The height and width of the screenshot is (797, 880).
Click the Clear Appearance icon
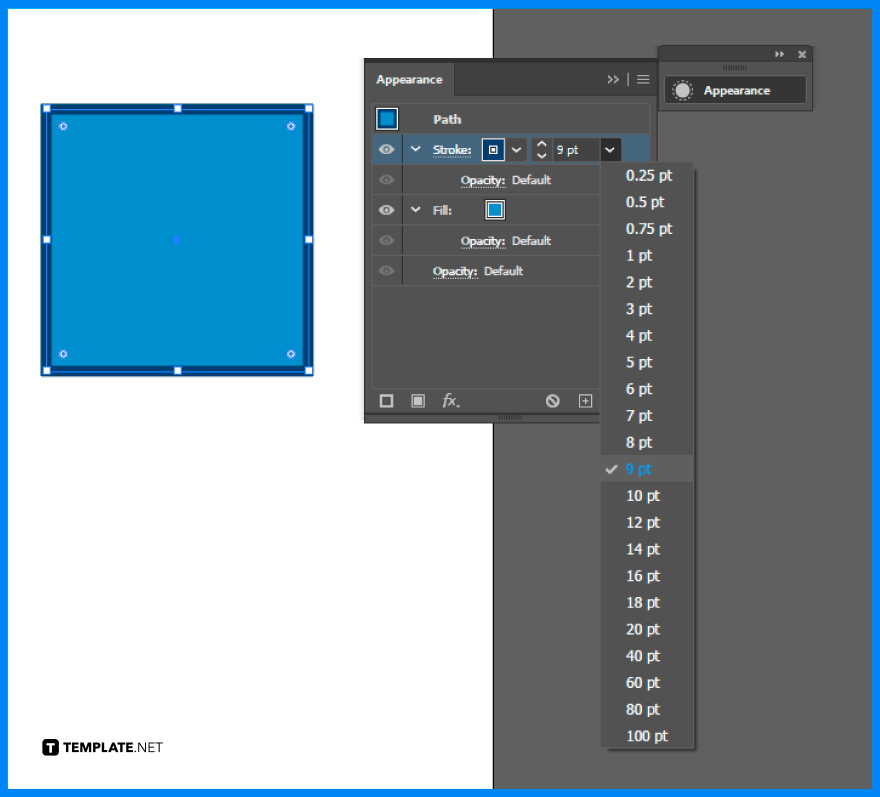552,401
